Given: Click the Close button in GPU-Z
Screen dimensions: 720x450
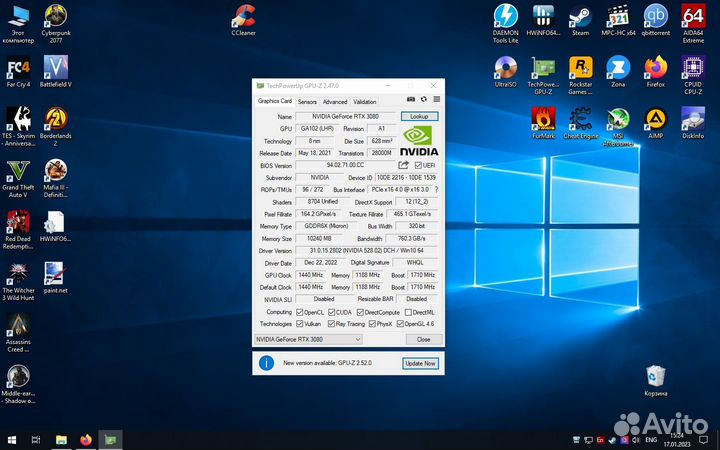Looking at the screenshot, I should pos(424,339).
